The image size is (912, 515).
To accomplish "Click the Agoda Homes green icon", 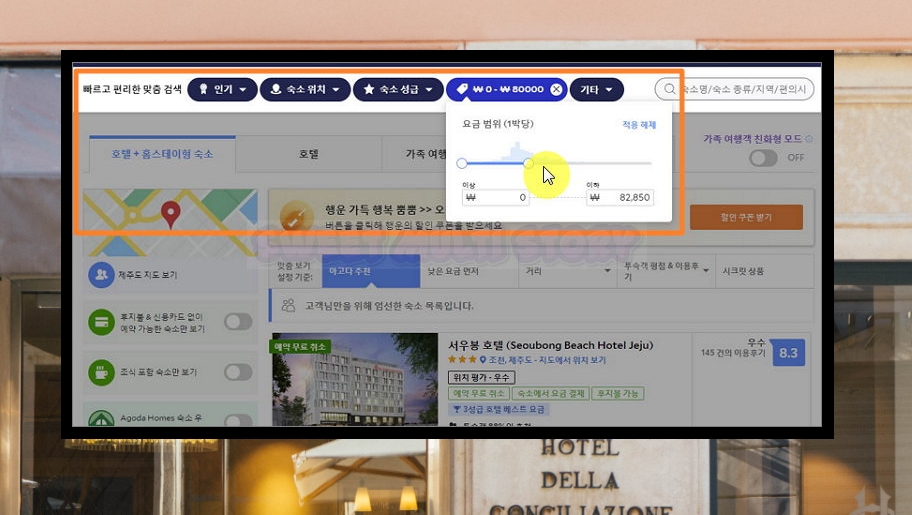I will pos(101,418).
